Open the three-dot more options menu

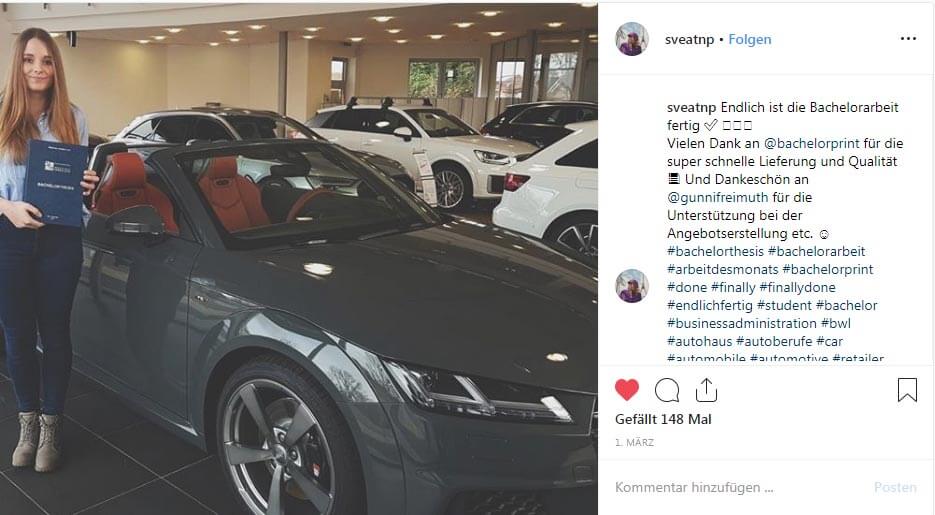click(908, 39)
